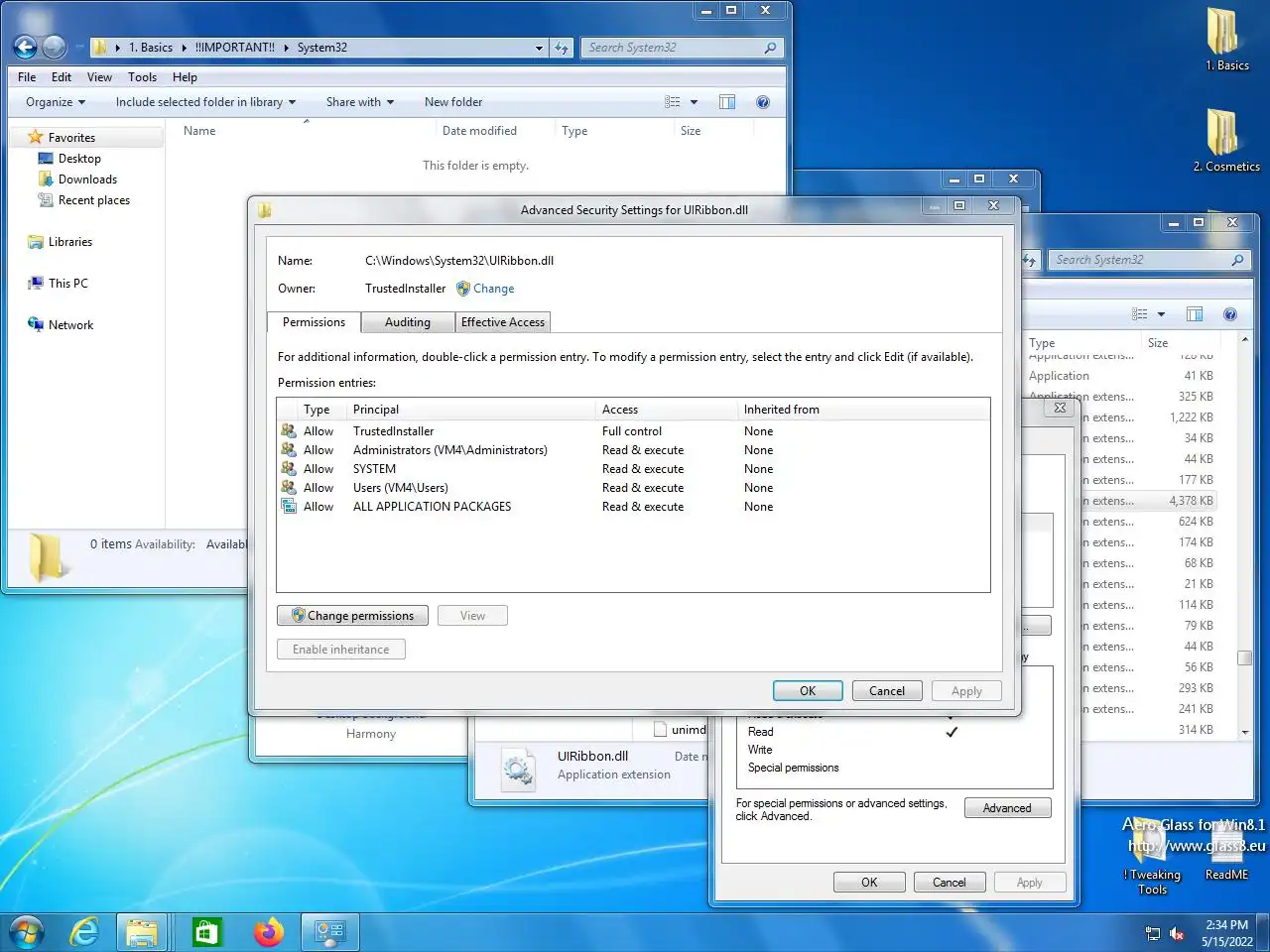Viewport: 1270px width, 952px height.
Task: Click refresh icon beside Explorer address bar
Action: point(562,48)
